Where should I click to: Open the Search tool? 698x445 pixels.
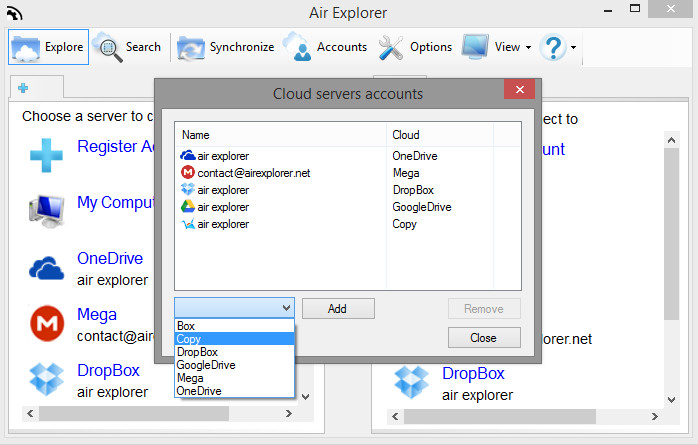pos(126,47)
